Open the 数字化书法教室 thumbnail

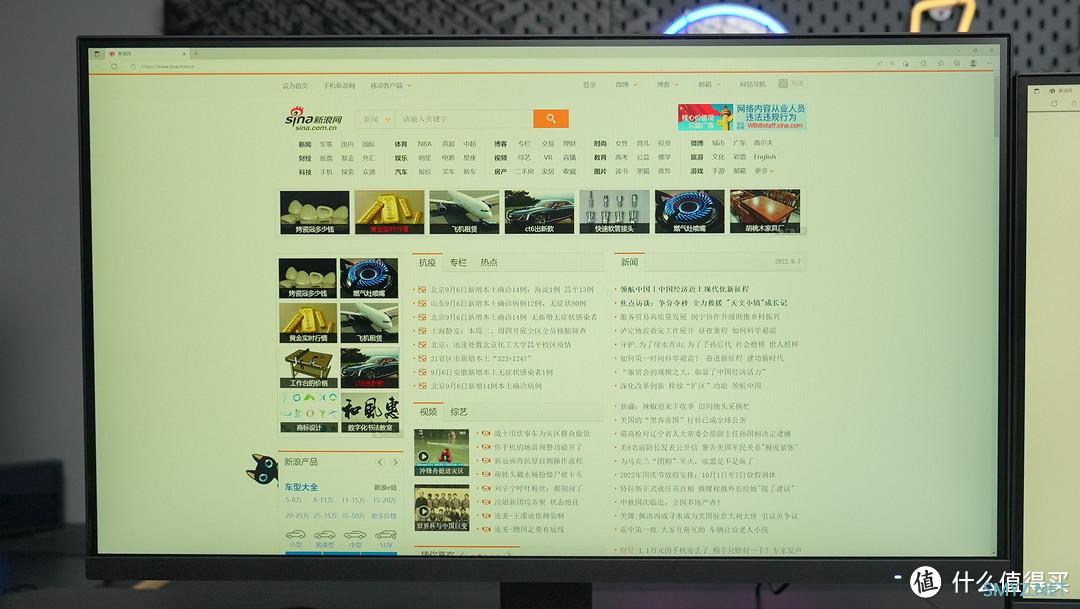[370, 413]
